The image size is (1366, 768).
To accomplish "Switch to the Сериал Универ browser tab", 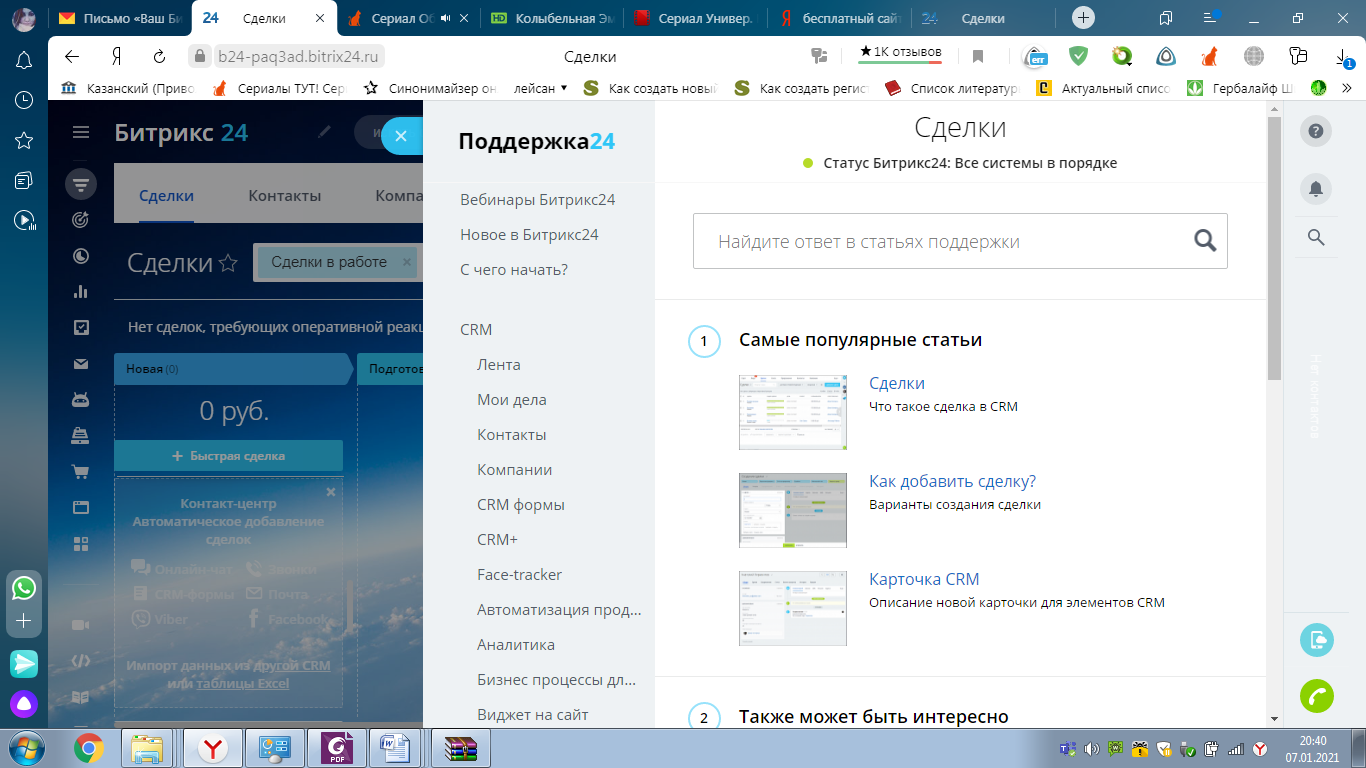I will pos(694,18).
